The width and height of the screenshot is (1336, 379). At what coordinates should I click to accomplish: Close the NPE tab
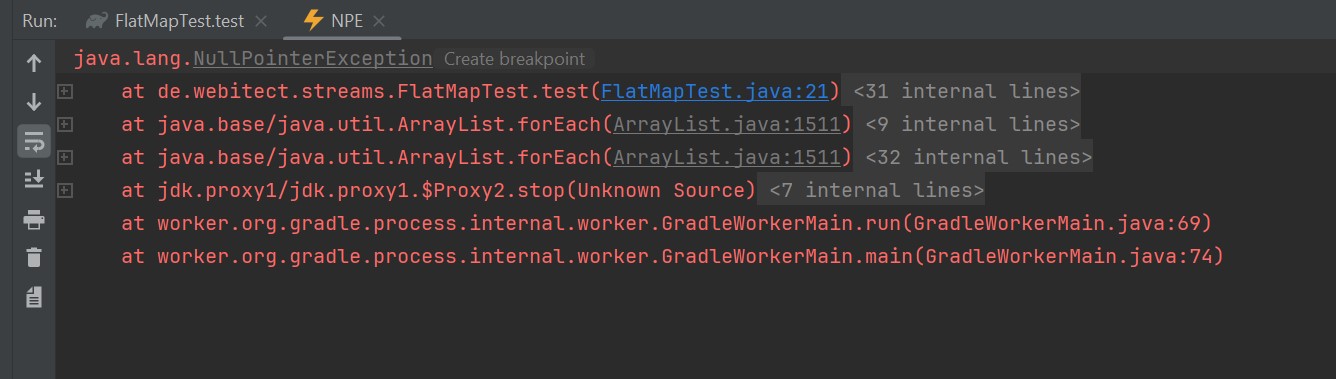tap(379, 21)
